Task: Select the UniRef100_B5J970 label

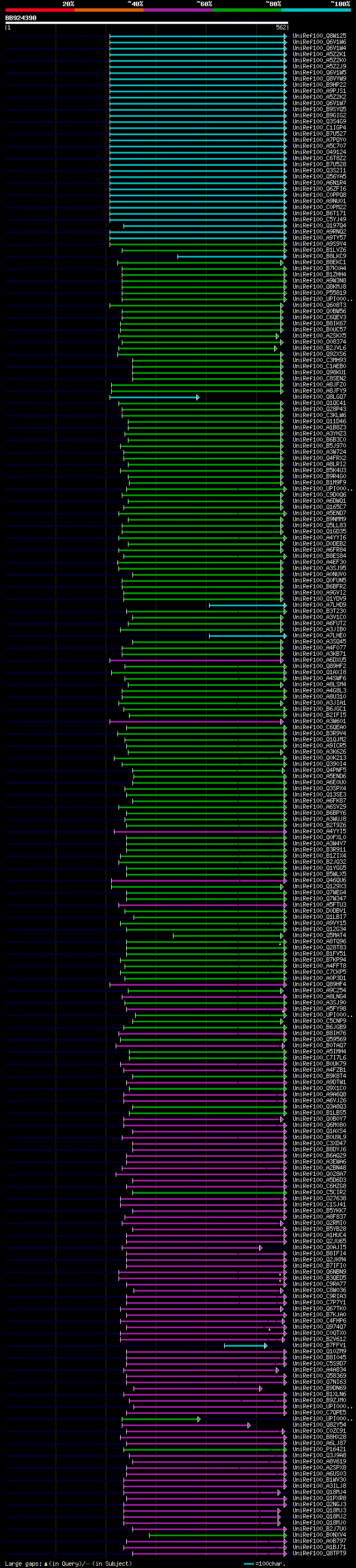Action: click(x=319, y=446)
